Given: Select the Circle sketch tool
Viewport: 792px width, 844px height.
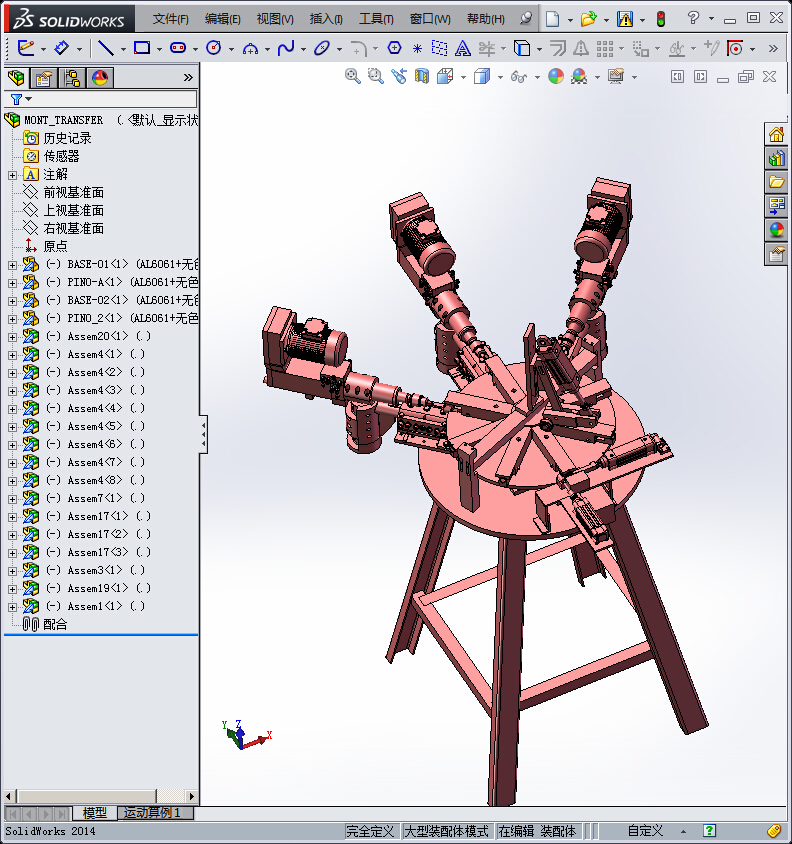Looking at the screenshot, I should (214, 48).
